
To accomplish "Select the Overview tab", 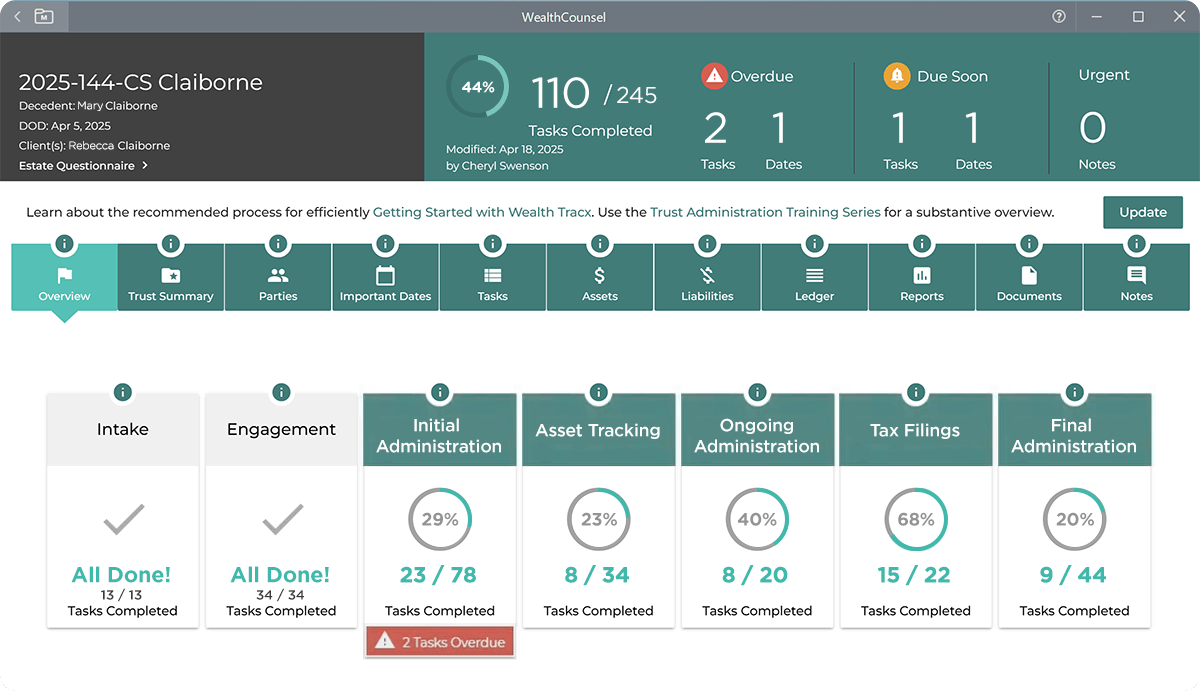I will 63,277.
